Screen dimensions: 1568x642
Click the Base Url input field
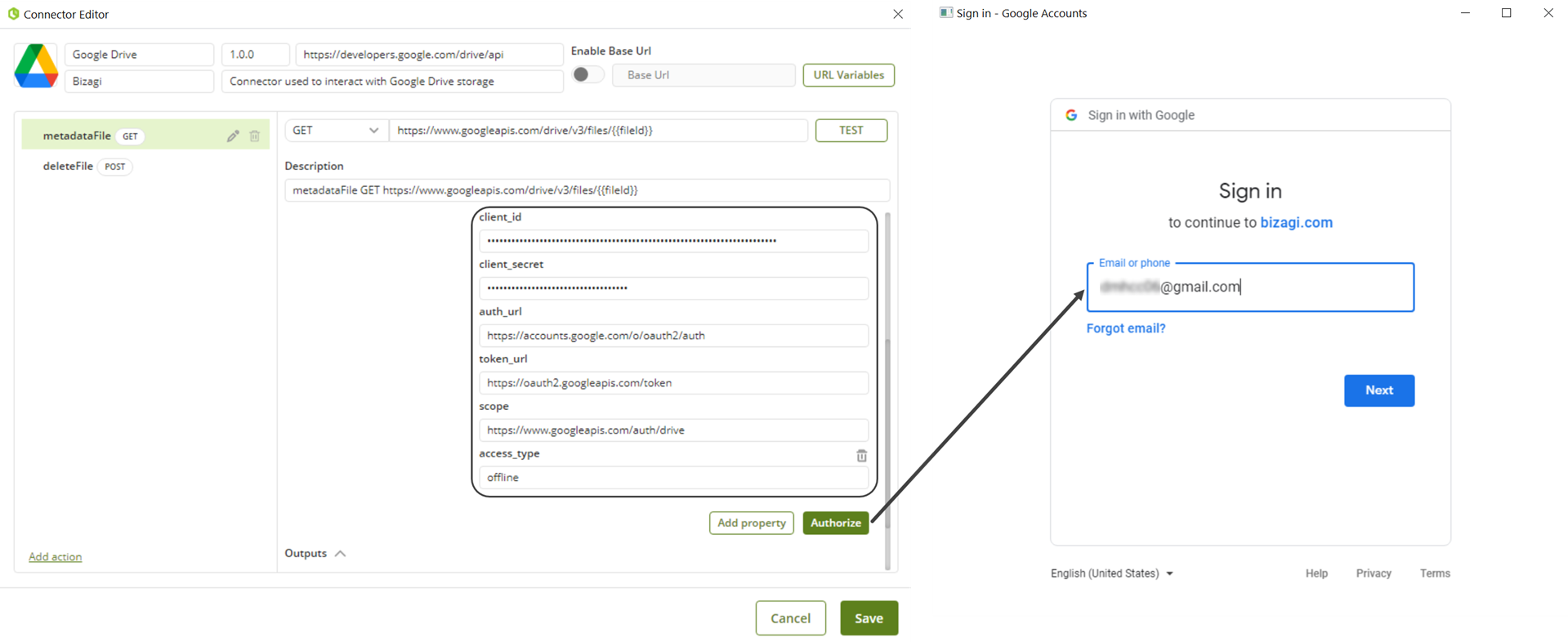coord(704,75)
